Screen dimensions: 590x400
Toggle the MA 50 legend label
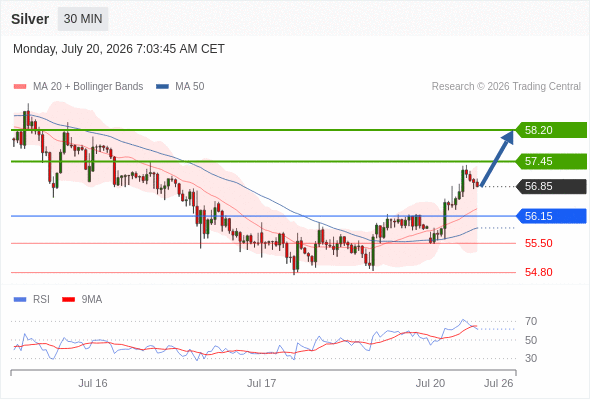coord(190,87)
